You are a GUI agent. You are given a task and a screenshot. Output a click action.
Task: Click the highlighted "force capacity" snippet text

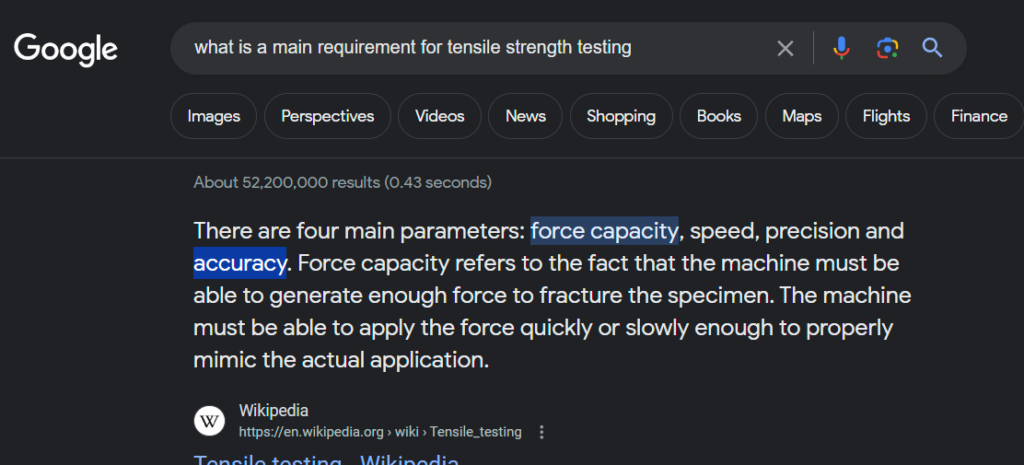click(604, 231)
